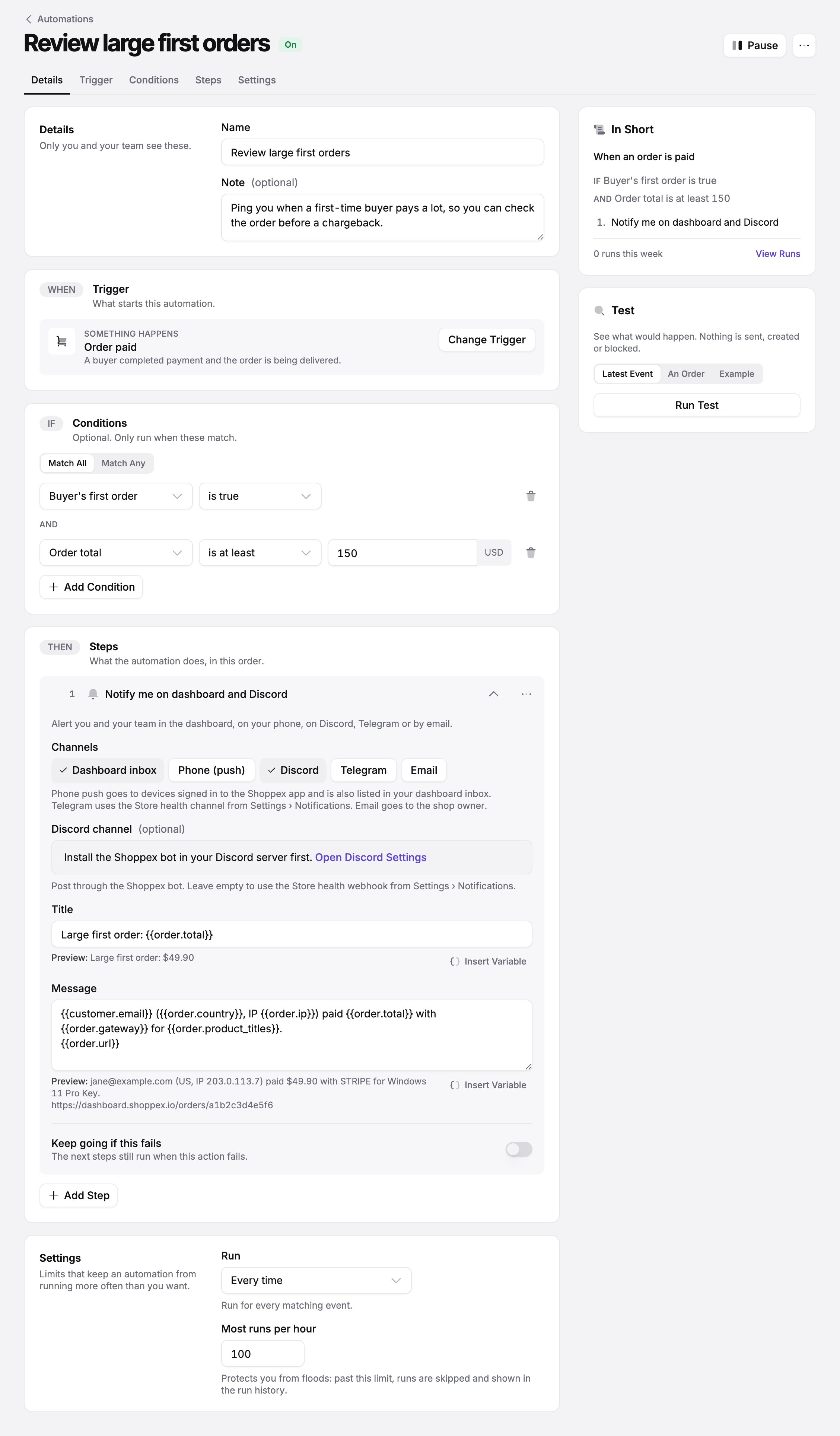Click the Test magnifier icon
This screenshot has width=840, height=1436.
pos(599,311)
